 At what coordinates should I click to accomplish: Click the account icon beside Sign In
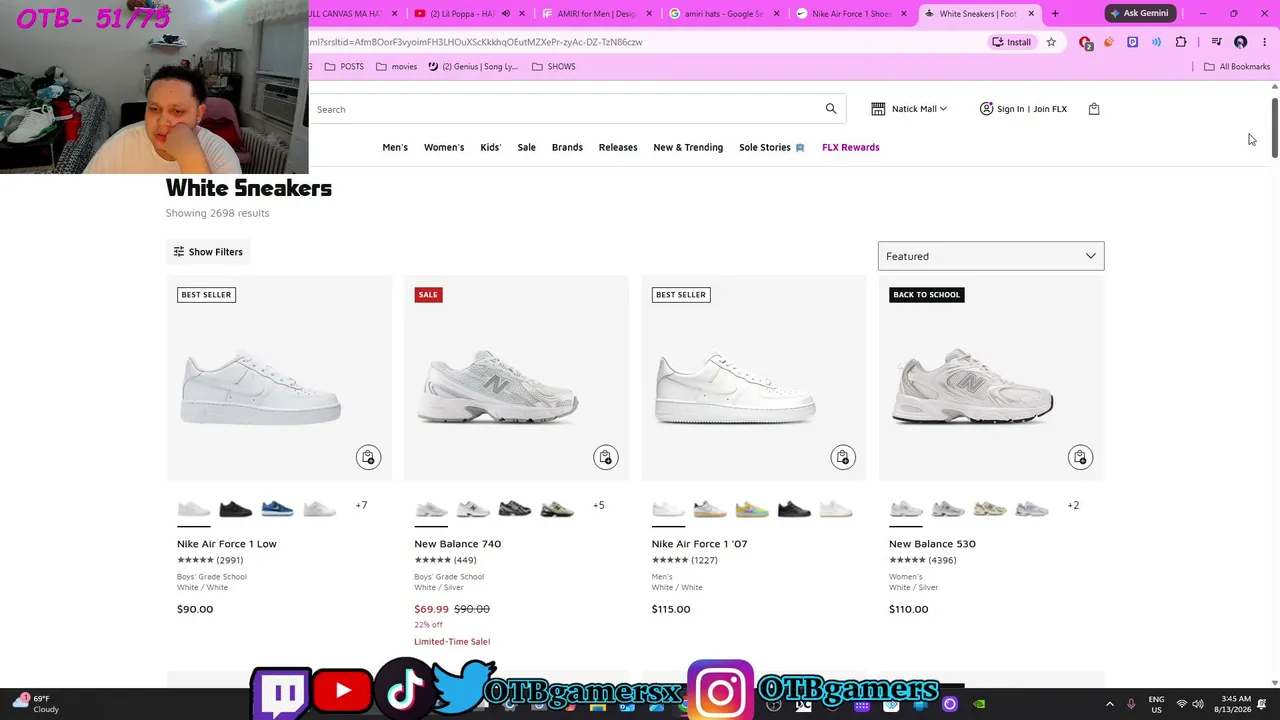coord(986,109)
